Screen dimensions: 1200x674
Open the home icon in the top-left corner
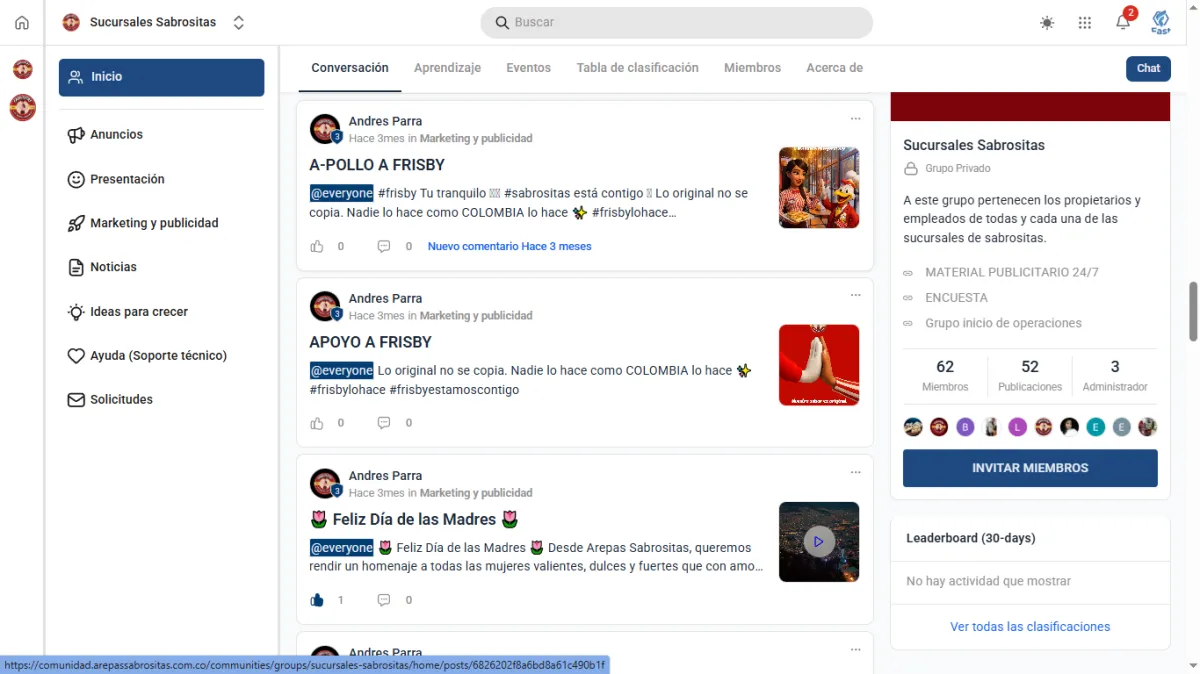[x=22, y=23]
